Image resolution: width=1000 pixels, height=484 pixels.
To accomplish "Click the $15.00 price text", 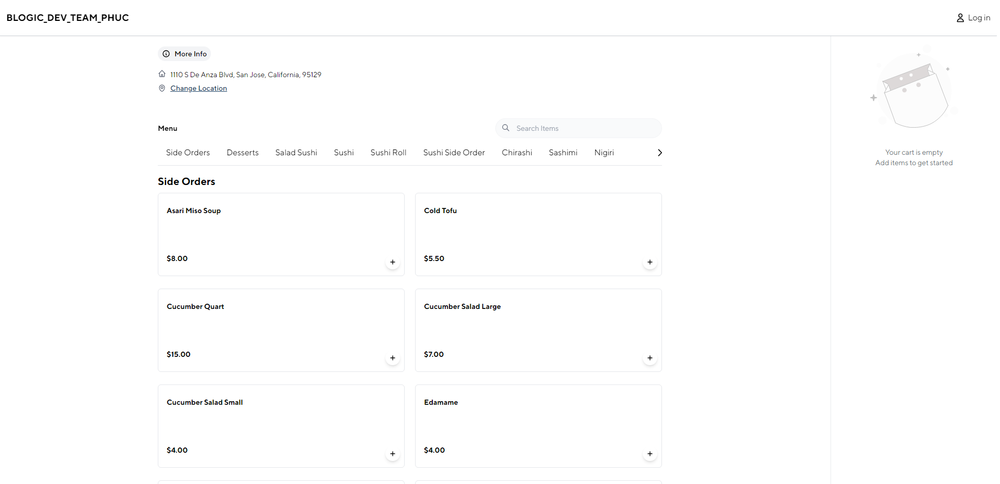I will pyautogui.click(x=179, y=355).
